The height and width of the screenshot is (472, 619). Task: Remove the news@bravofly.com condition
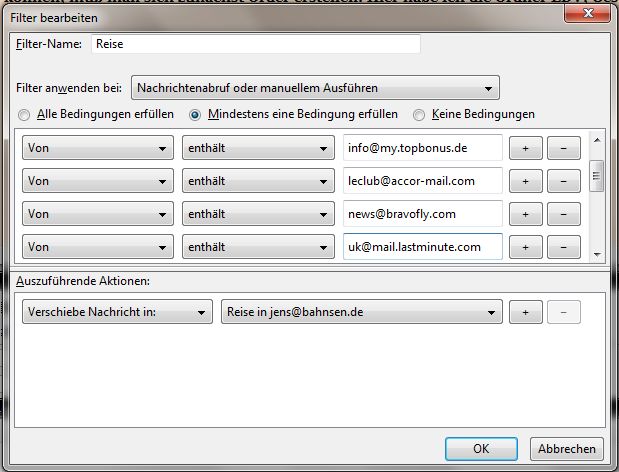564,214
